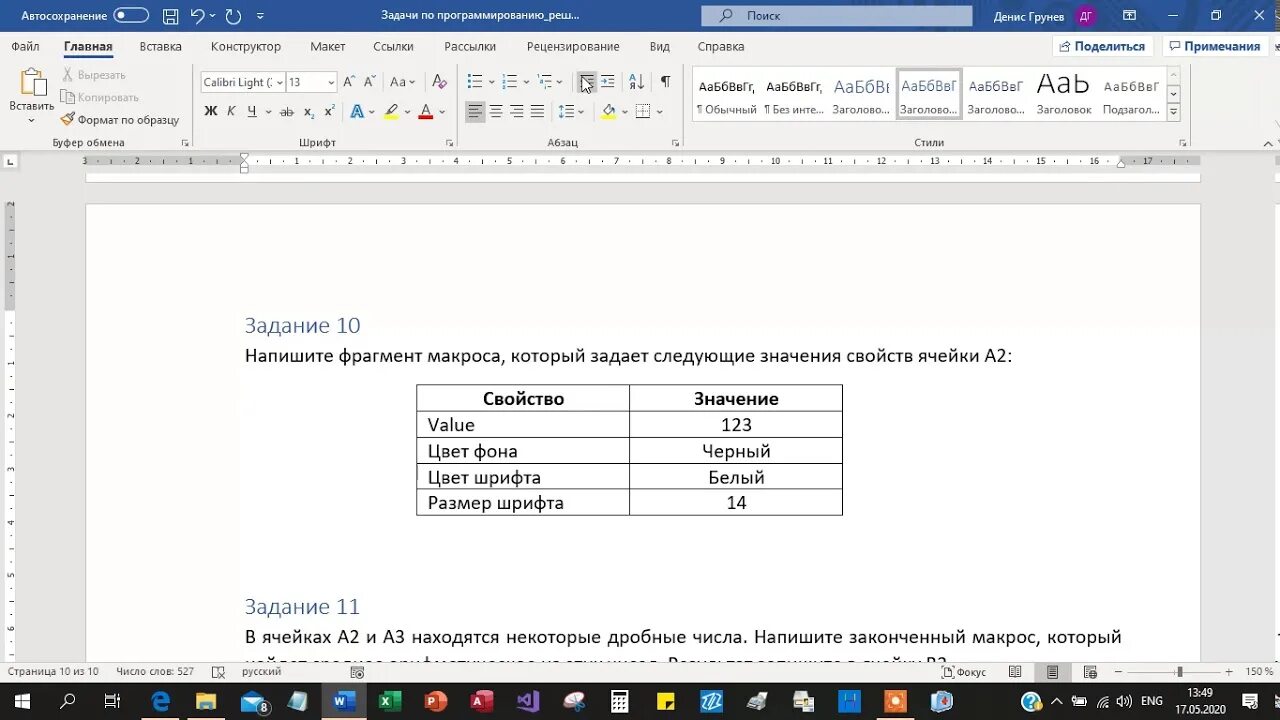Toggle Underline (Ч) formatting
The image size is (1280, 720).
(x=251, y=111)
